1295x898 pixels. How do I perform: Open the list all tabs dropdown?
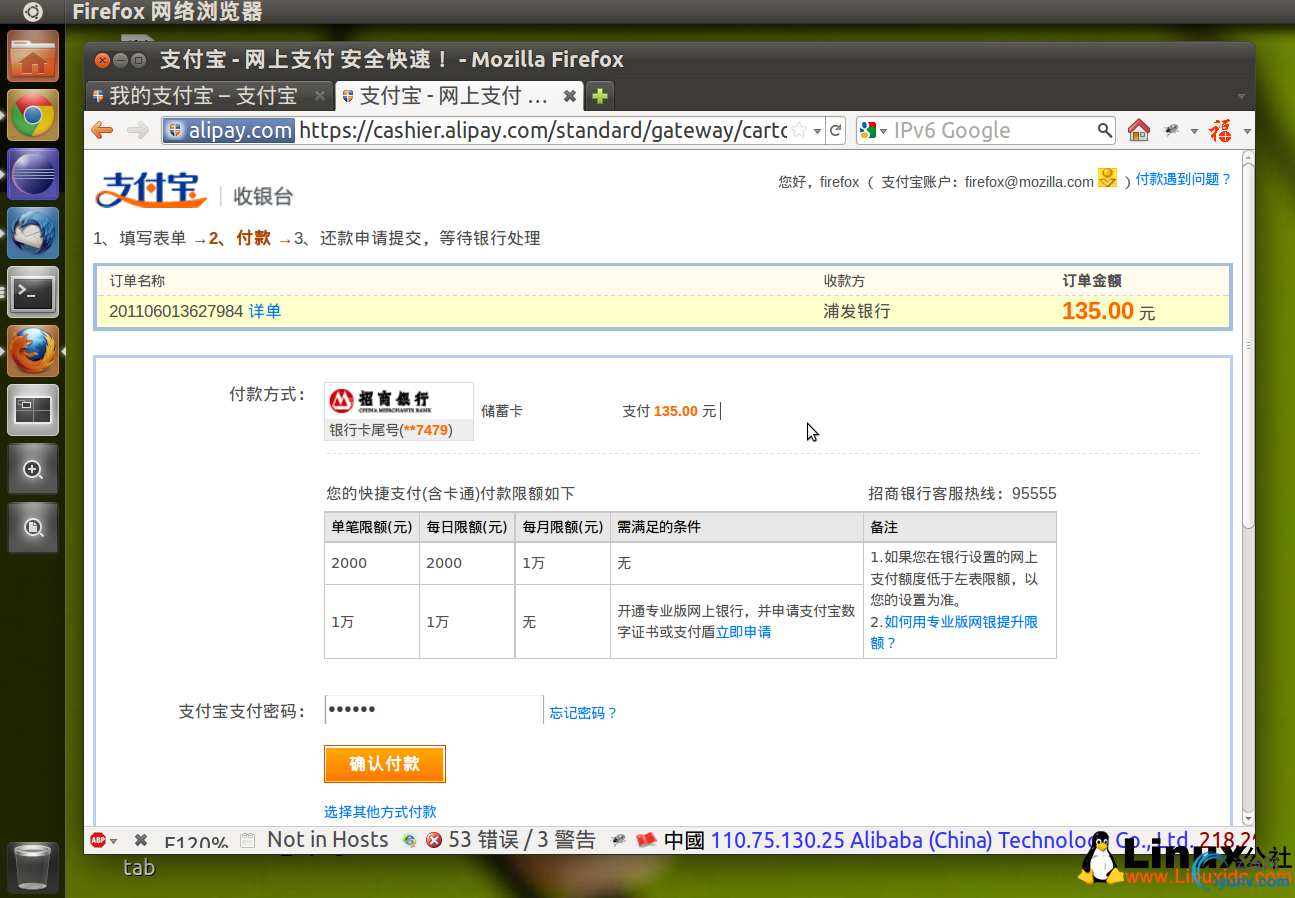[1241, 97]
